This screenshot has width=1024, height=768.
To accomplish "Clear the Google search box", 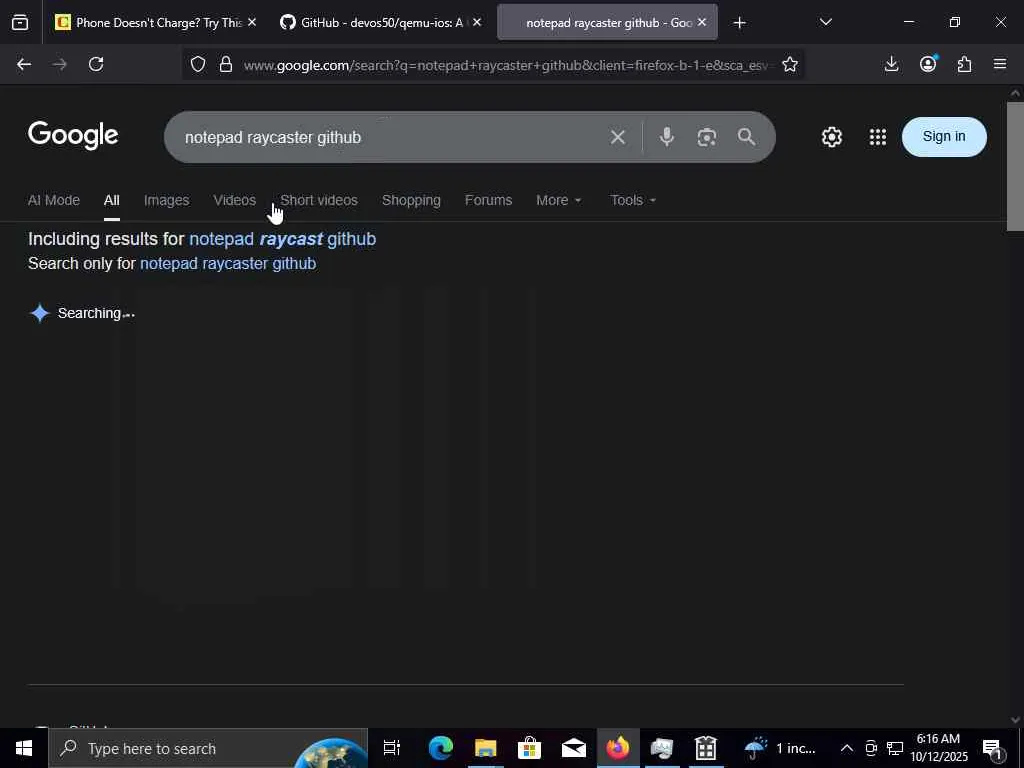I will (618, 137).
